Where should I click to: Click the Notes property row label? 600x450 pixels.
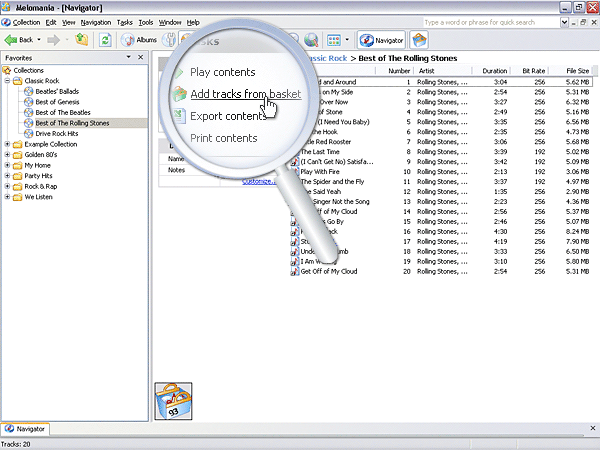pyautogui.click(x=176, y=170)
